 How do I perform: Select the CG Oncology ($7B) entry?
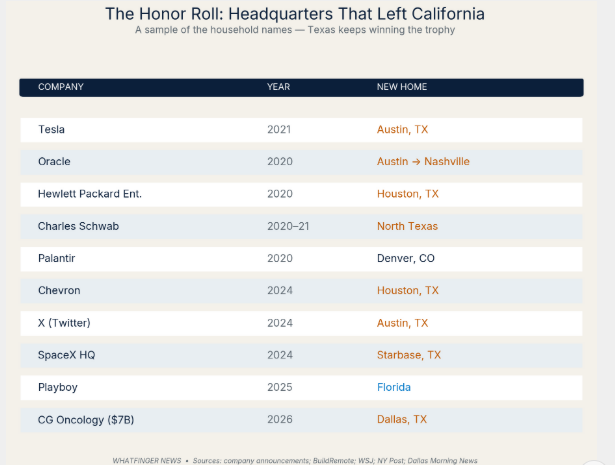(86, 420)
